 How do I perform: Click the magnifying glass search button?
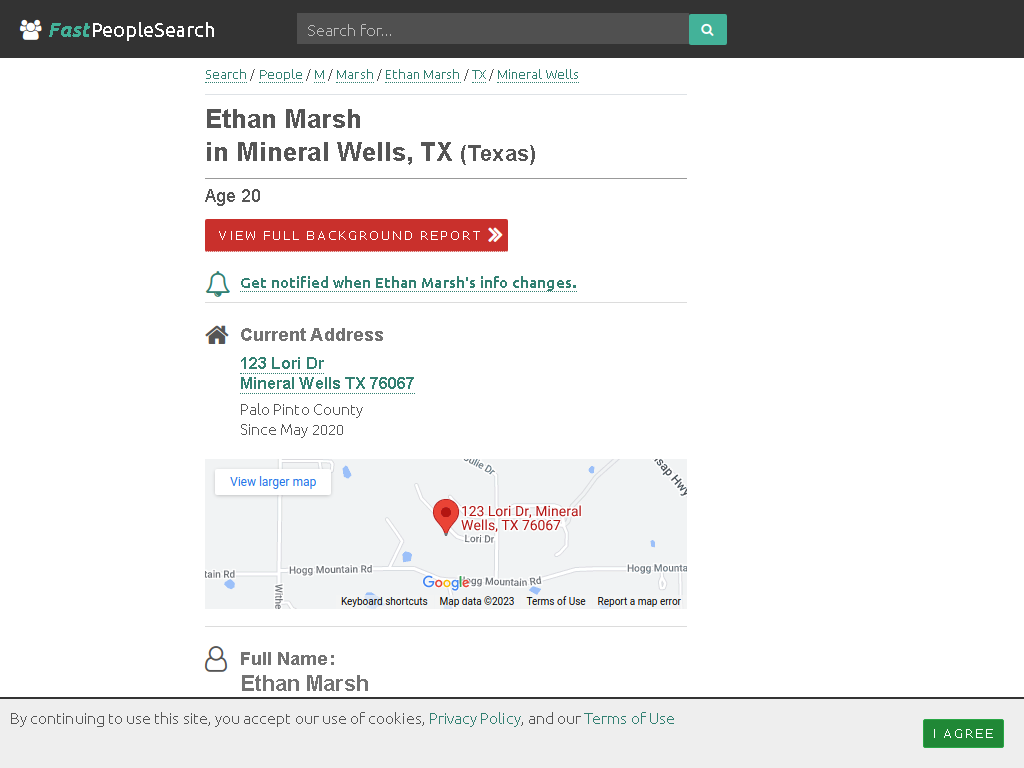tap(707, 29)
